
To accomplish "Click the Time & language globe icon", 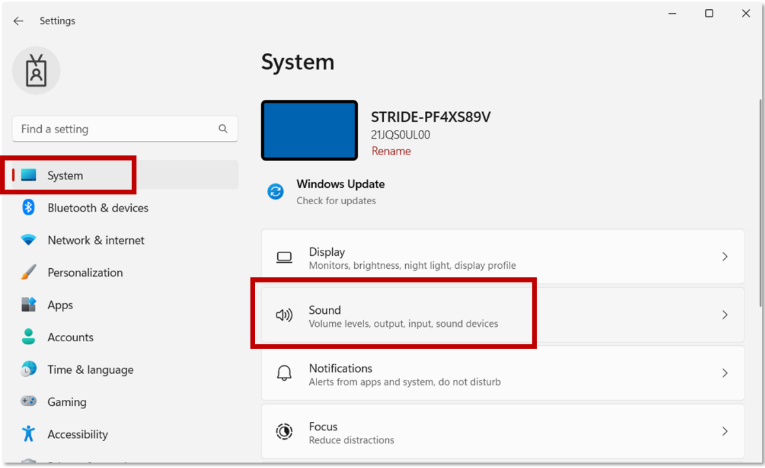I will coord(28,369).
